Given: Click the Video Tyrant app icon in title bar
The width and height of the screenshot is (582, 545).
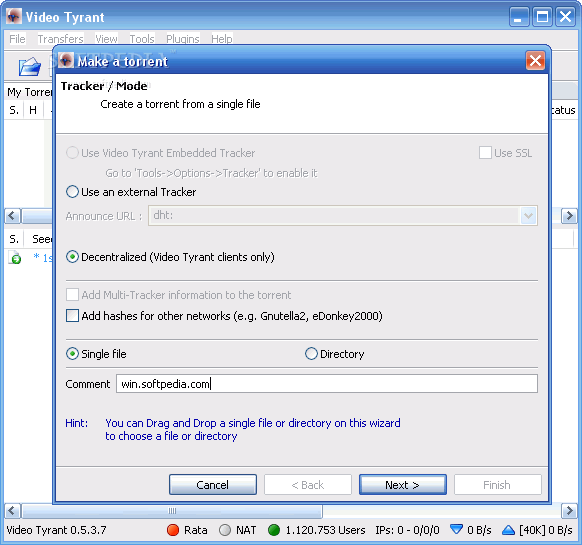Looking at the screenshot, I should [x=14, y=16].
